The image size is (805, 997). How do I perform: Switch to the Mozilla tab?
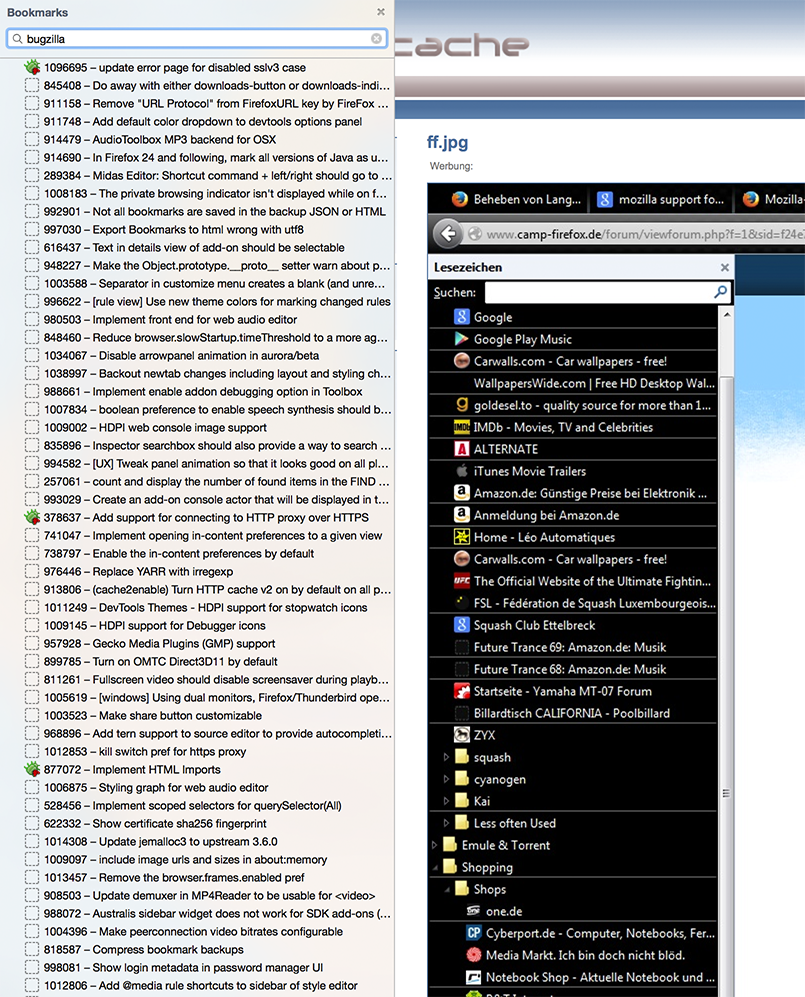(x=770, y=199)
